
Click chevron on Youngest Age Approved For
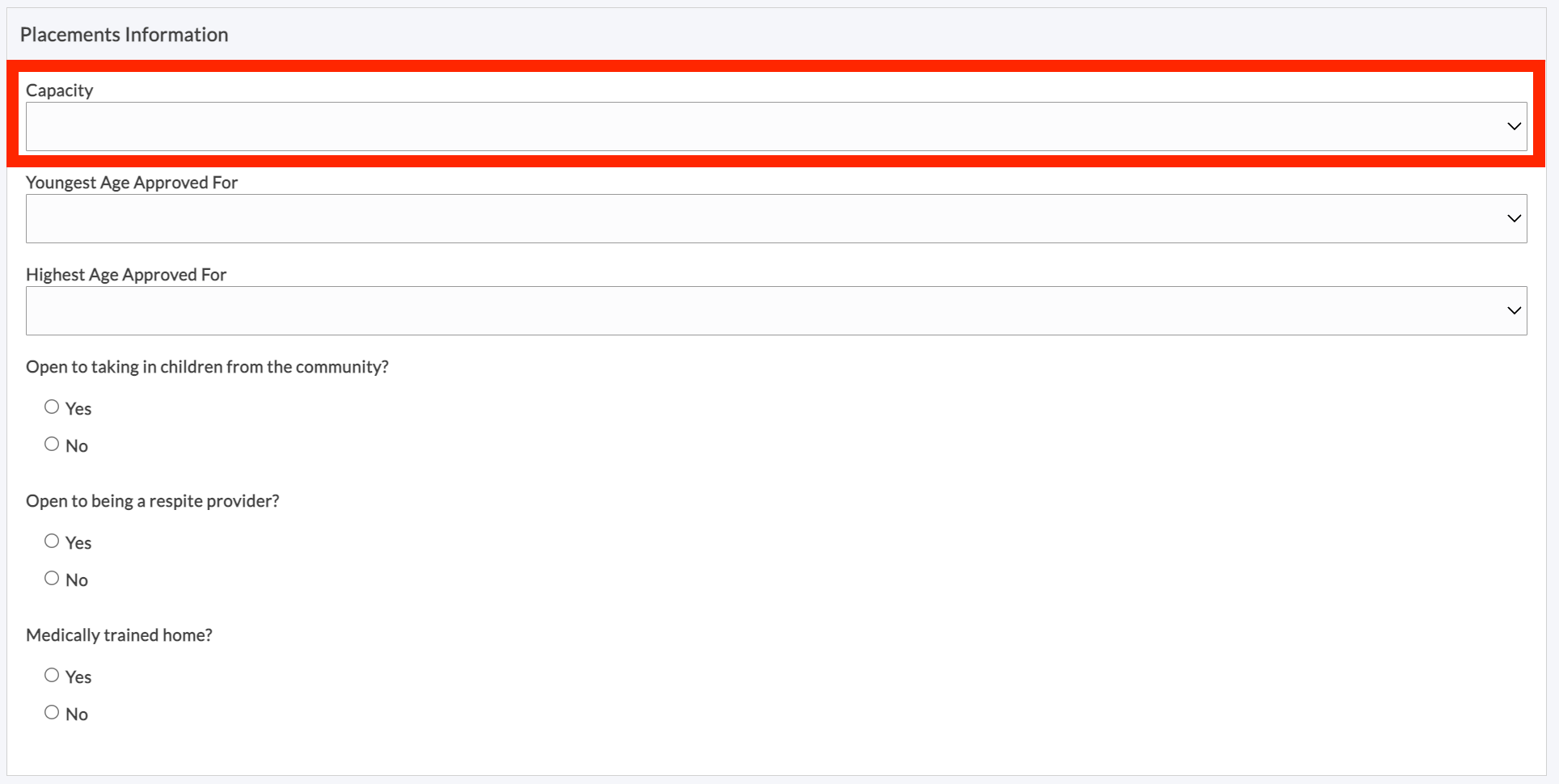pos(1514,219)
